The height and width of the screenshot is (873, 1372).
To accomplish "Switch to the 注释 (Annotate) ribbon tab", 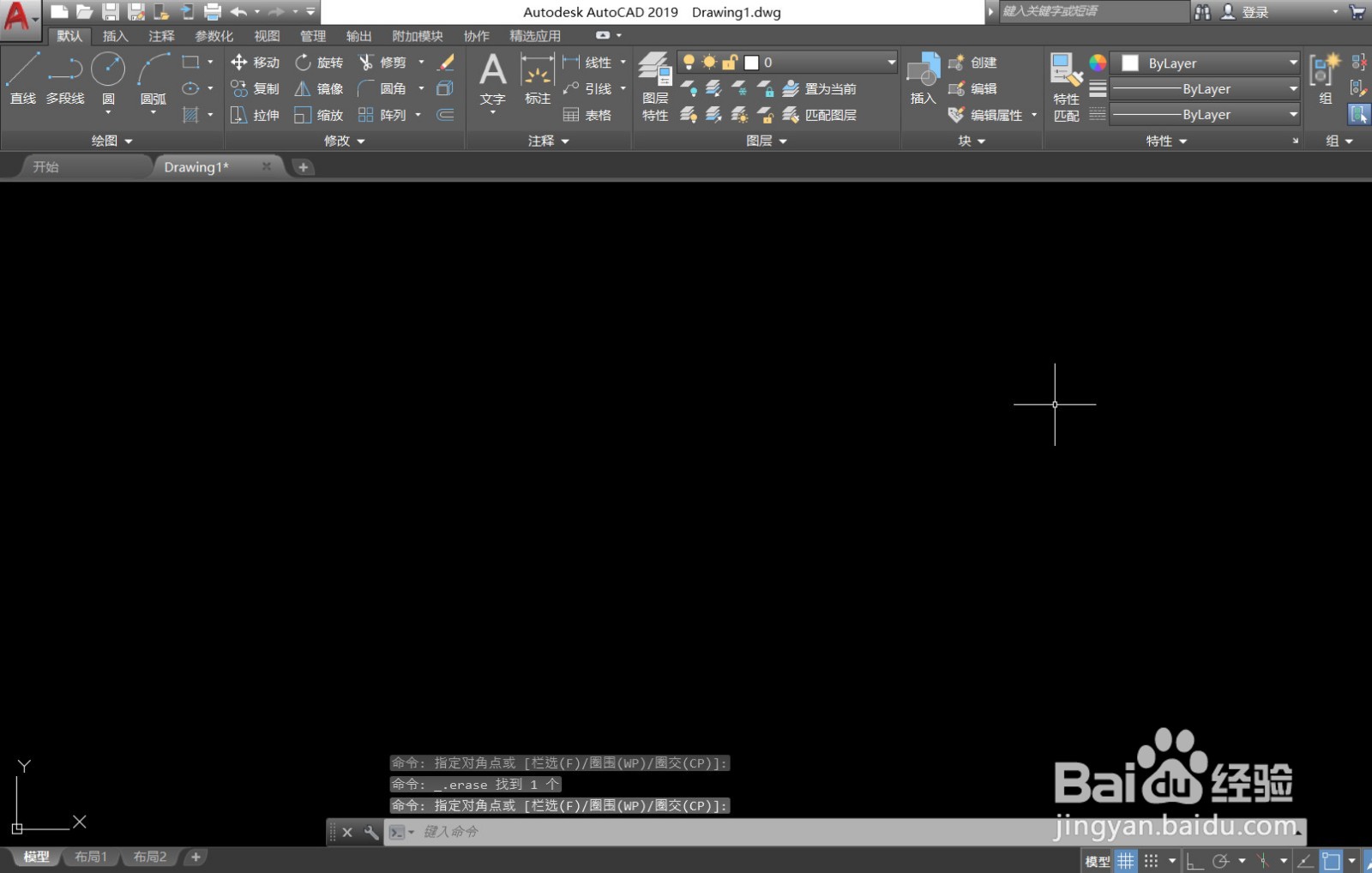I will pyautogui.click(x=161, y=36).
